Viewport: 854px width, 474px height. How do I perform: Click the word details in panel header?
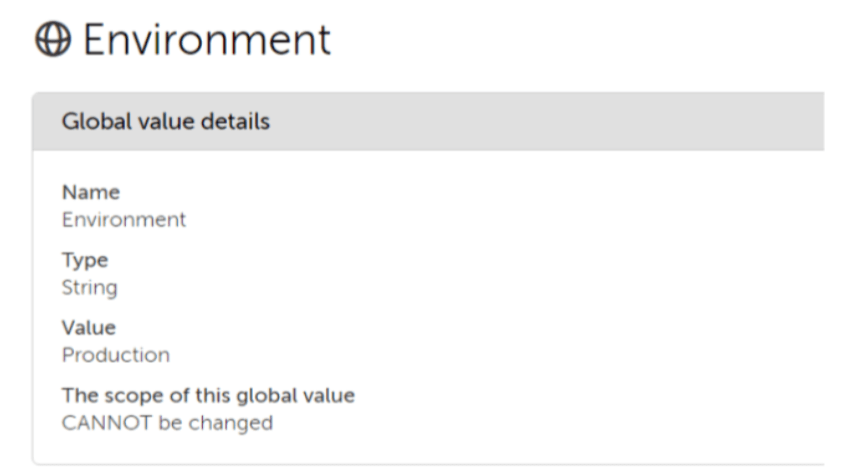click(235, 121)
